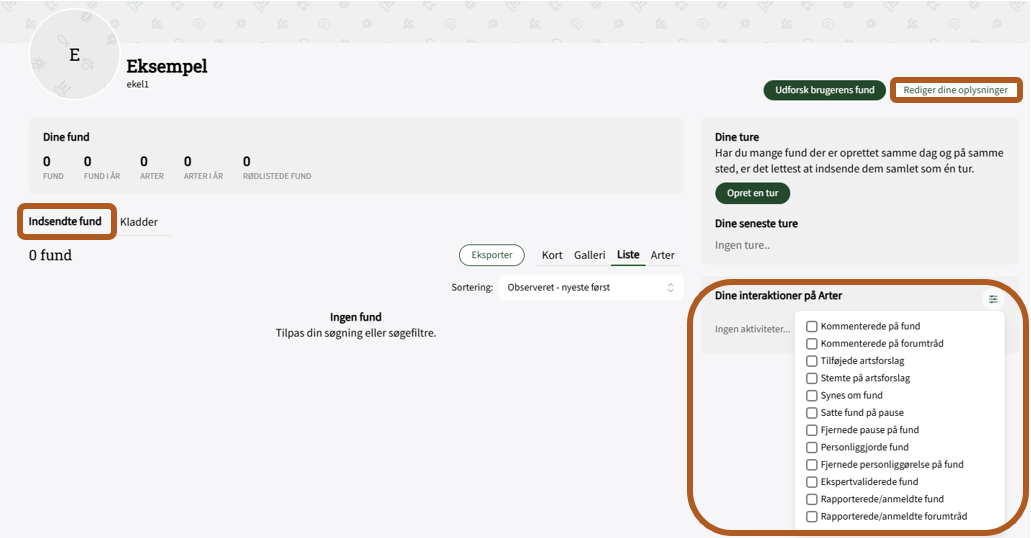
Task: Enable Satte fund på pause filter
Action: [x=812, y=413]
